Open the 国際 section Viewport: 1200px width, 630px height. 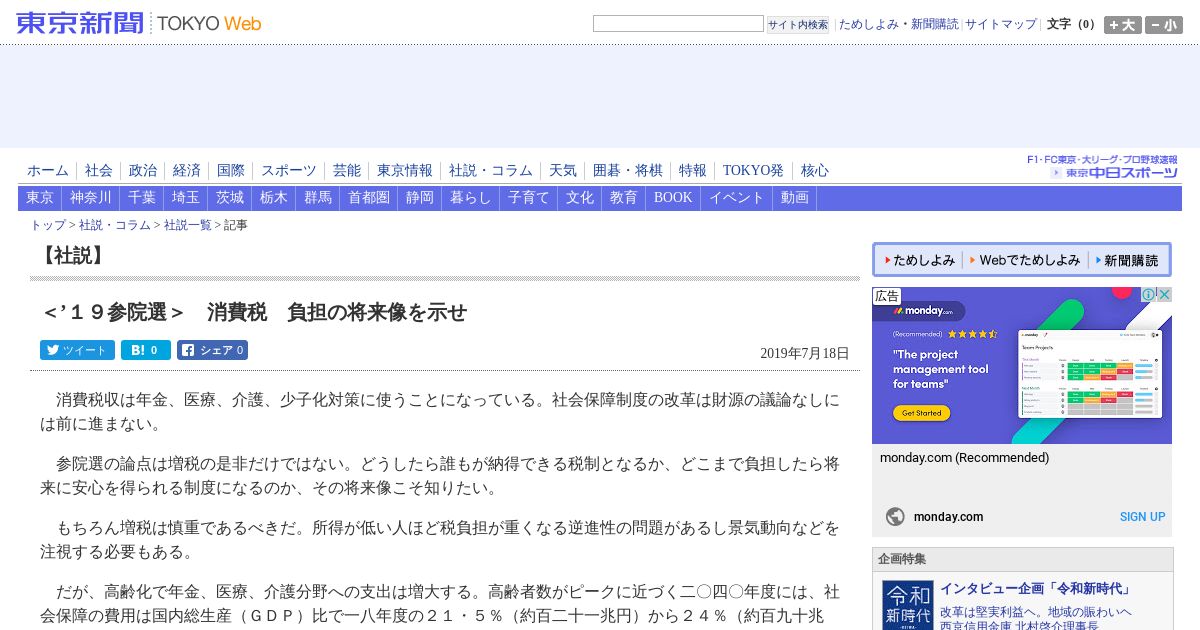[x=231, y=171]
